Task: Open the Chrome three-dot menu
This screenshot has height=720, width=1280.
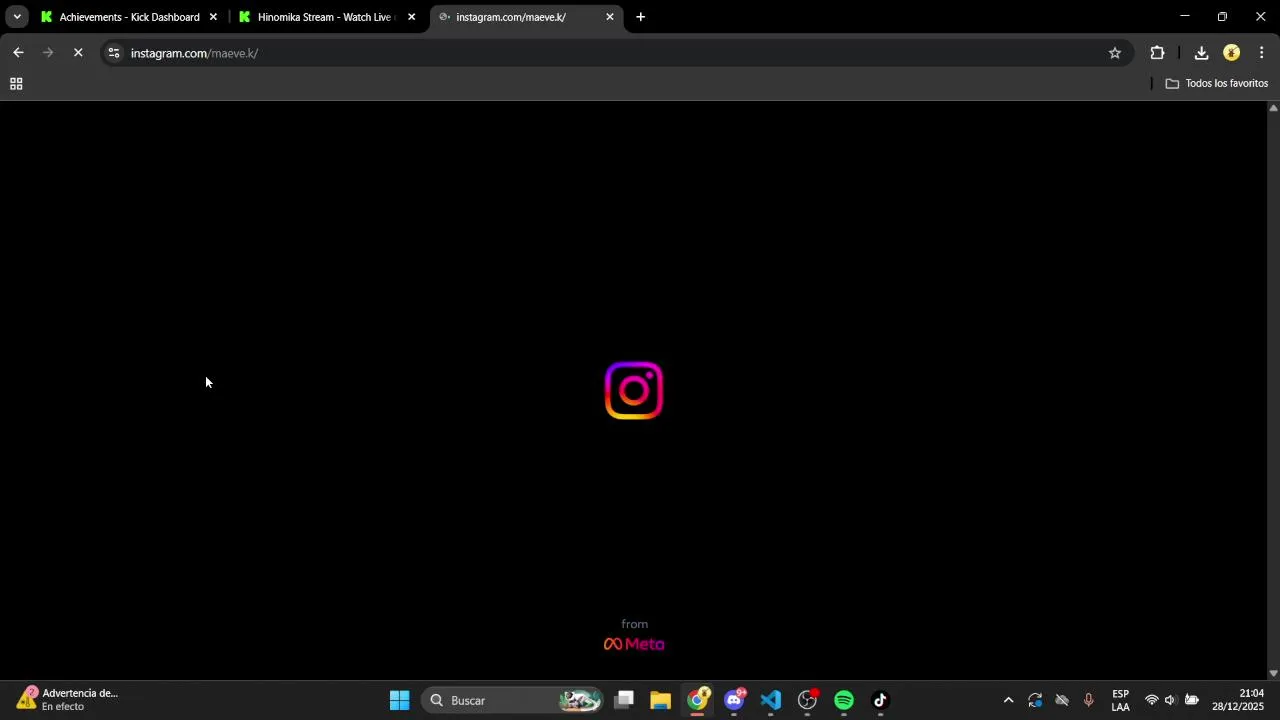Action: point(1262,53)
